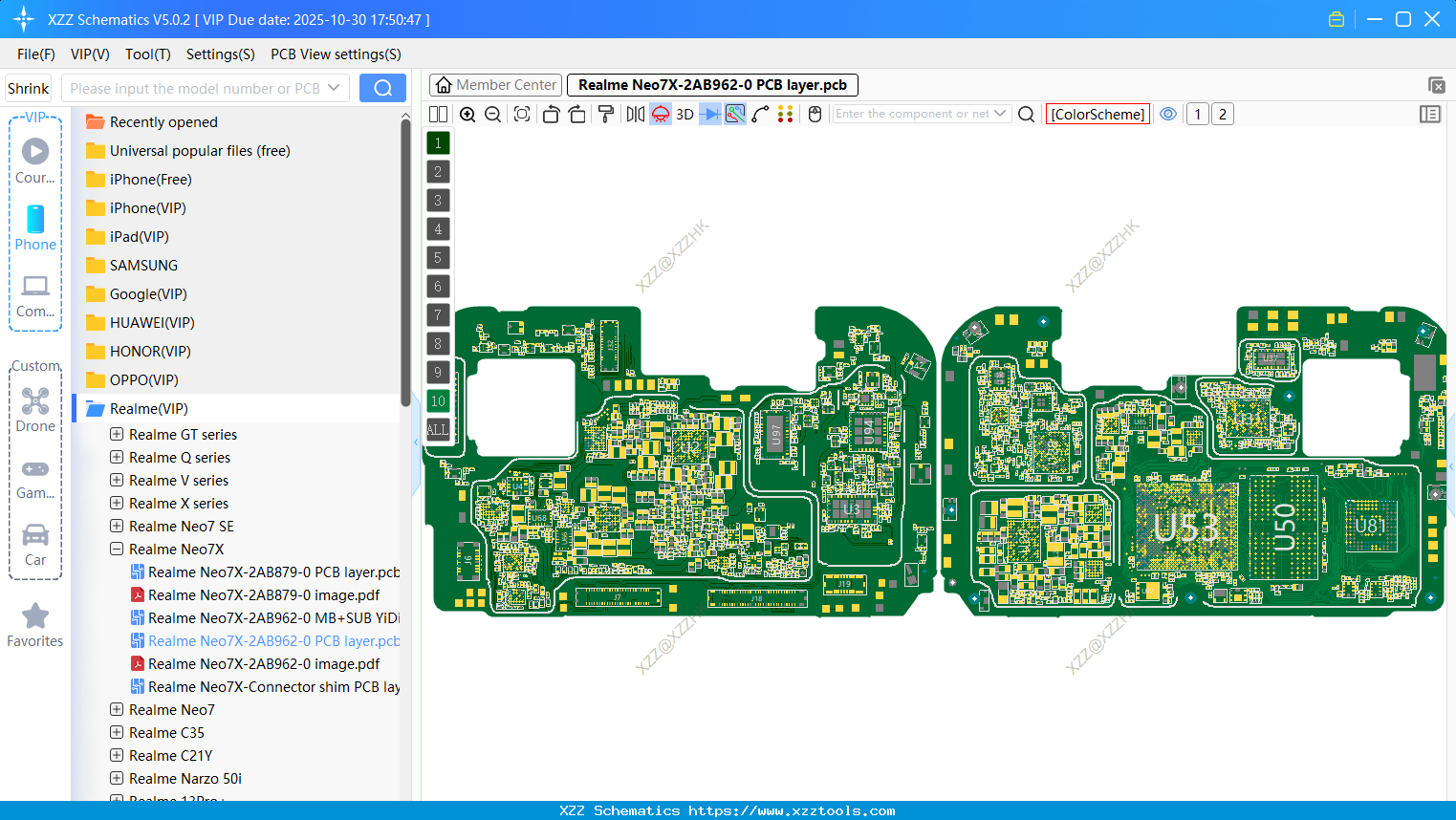Open the Phone category in sidebar
The image size is (1456, 820).
(x=35, y=227)
